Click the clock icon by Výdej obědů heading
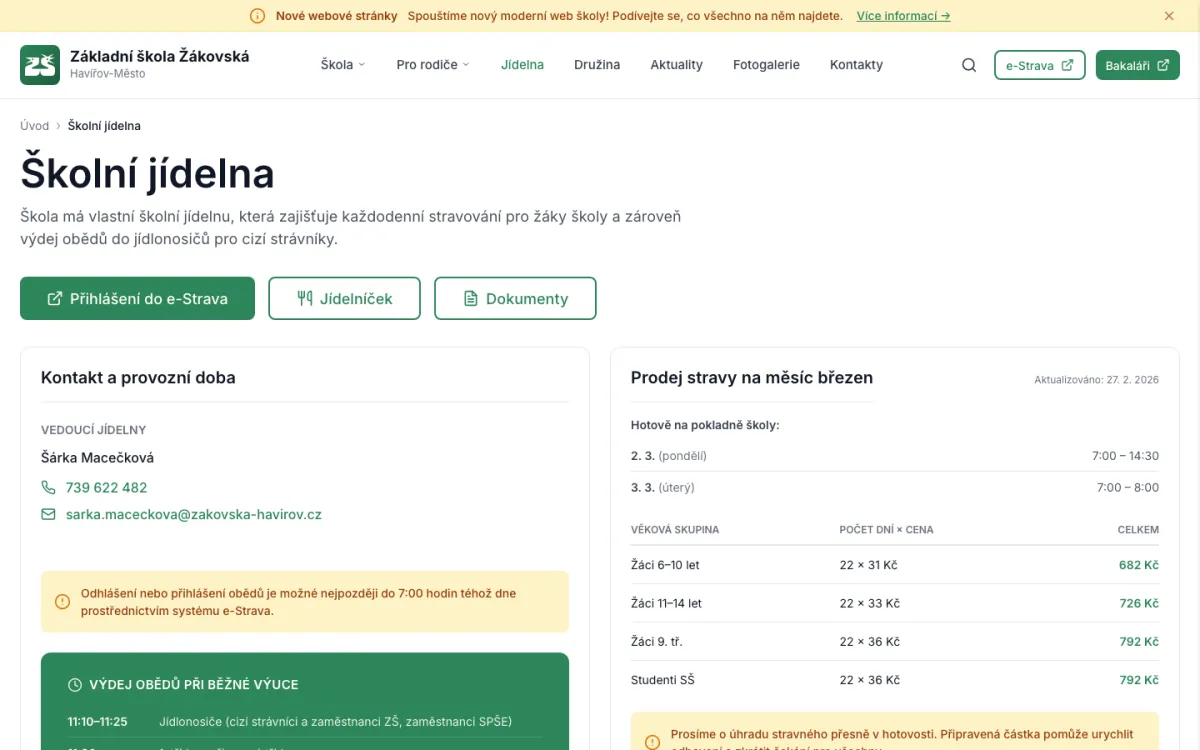The height and width of the screenshot is (750, 1200). coord(75,685)
